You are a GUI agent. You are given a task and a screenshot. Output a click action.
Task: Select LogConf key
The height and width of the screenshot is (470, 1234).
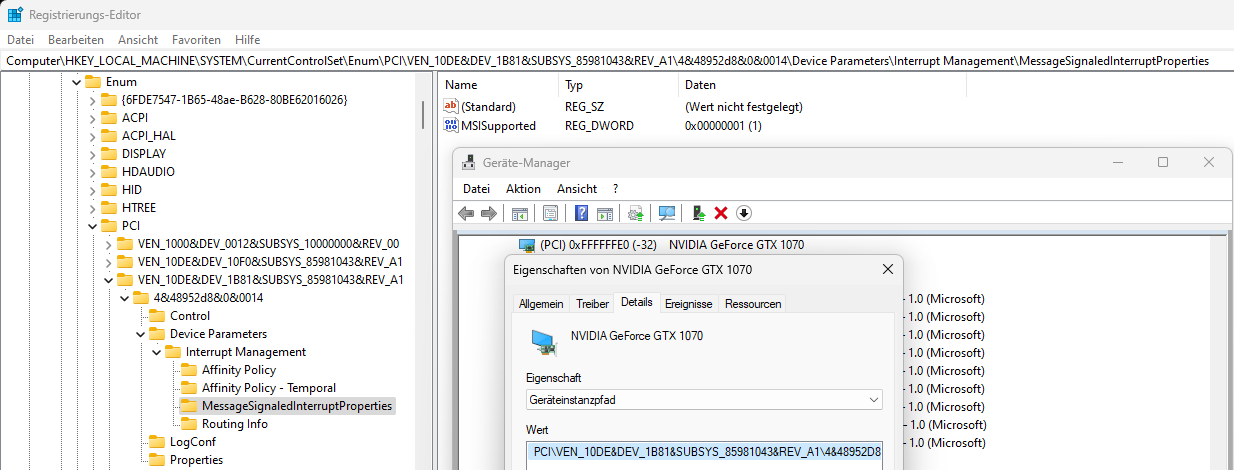pyautogui.click(x=192, y=441)
